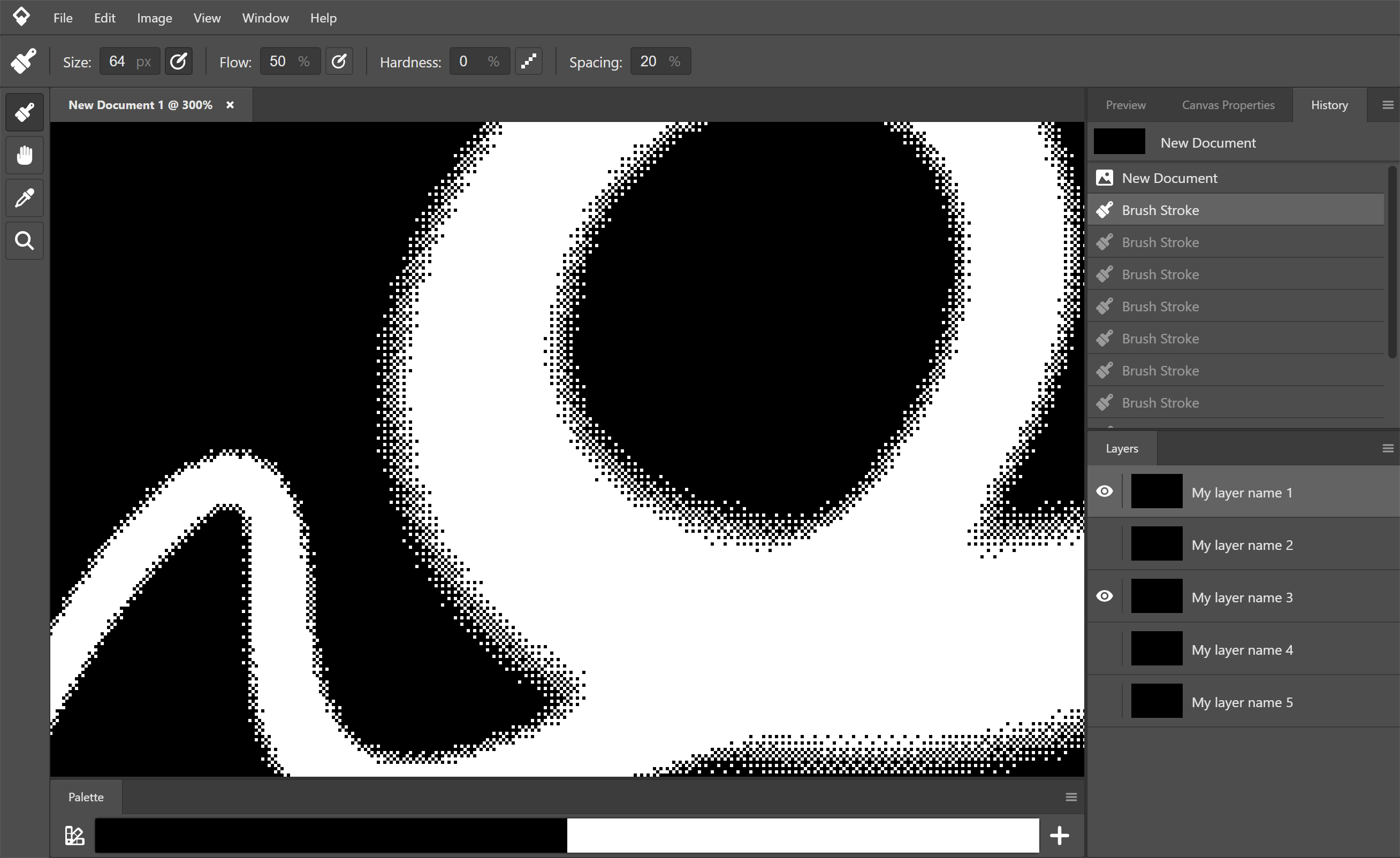The image size is (1400, 858).
Task: Select the Hand pan tool
Action: [25, 155]
